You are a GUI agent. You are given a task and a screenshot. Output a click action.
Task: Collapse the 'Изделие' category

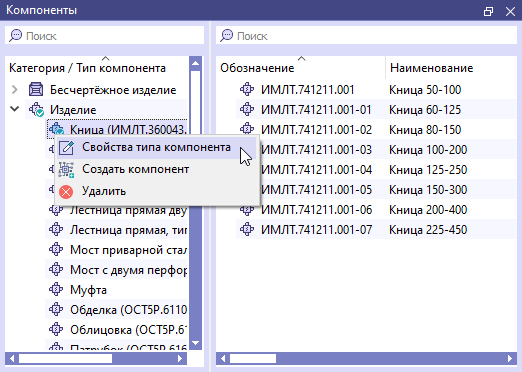[x=15, y=109]
